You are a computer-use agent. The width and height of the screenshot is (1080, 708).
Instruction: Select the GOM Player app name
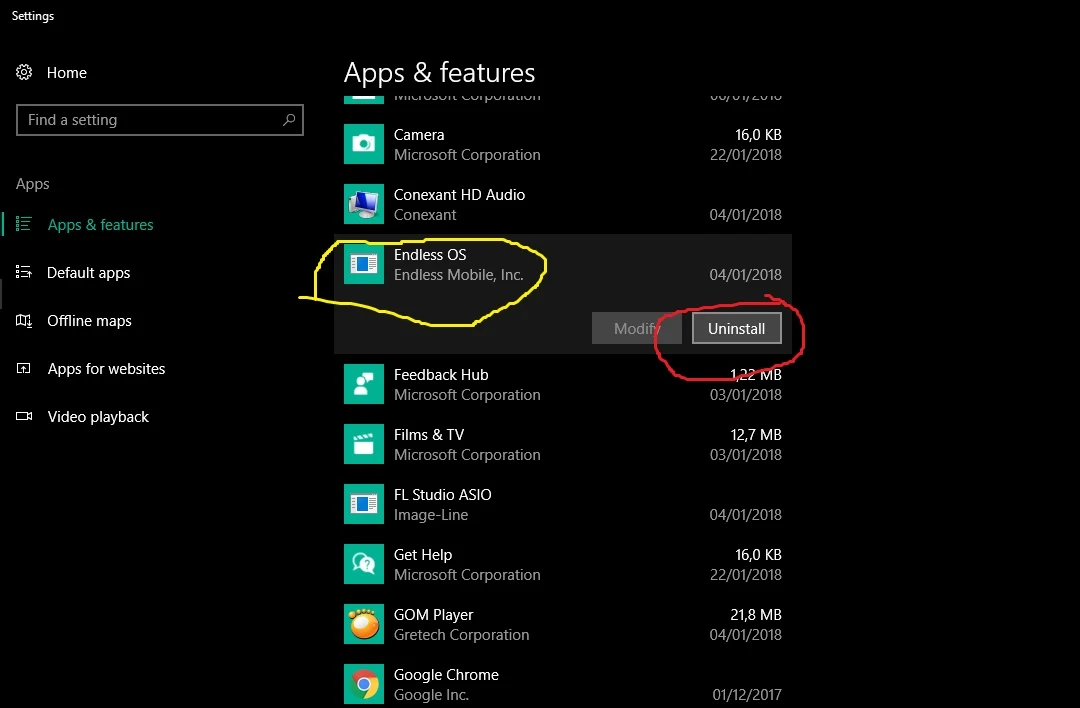pyautogui.click(x=433, y=614)
